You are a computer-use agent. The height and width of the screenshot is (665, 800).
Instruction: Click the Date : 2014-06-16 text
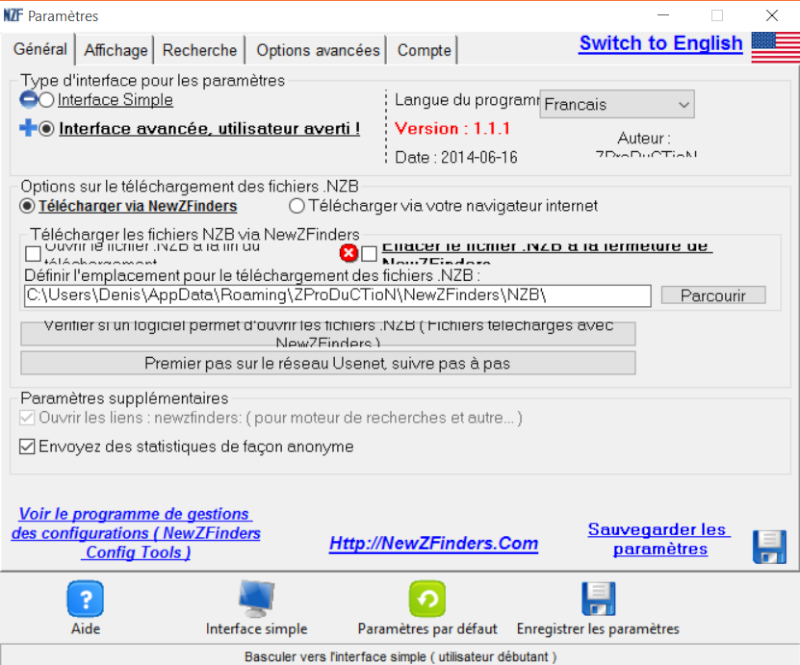[x=456, y=157]
